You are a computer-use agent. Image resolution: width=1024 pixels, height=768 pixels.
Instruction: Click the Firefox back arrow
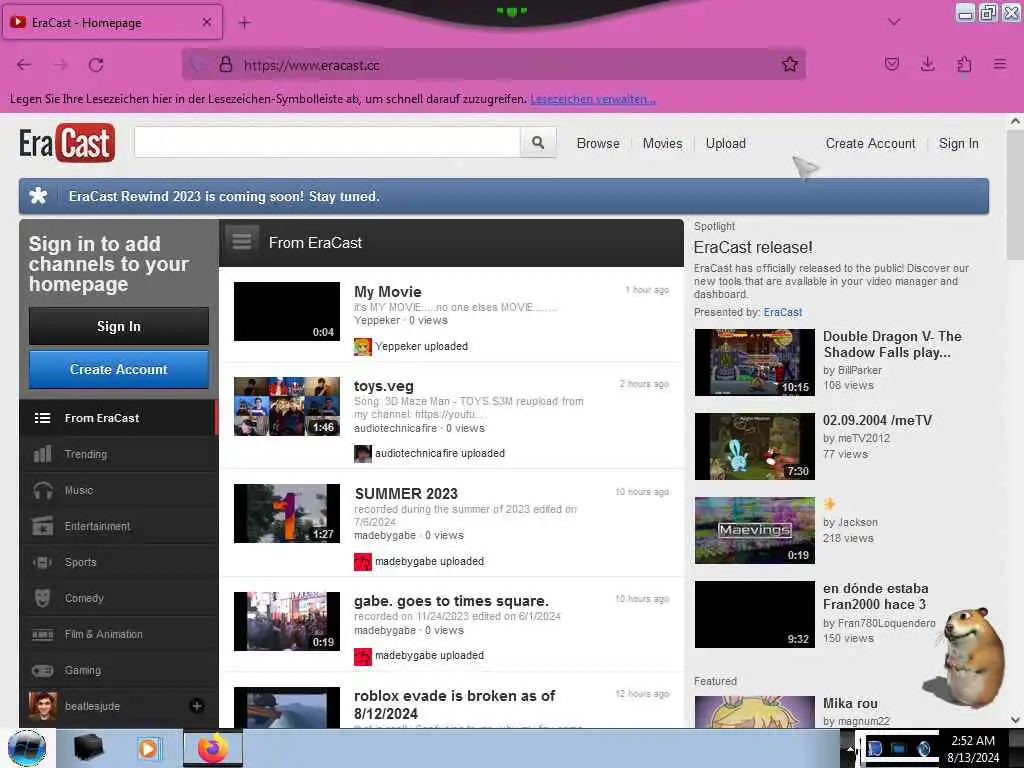24,65
